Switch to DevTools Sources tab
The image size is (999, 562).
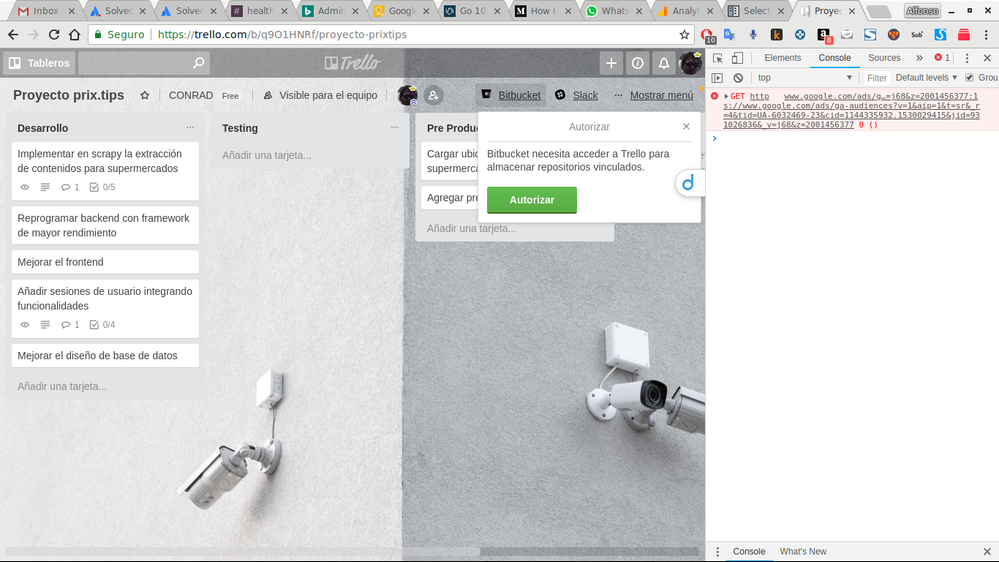(x=884, y=58)
